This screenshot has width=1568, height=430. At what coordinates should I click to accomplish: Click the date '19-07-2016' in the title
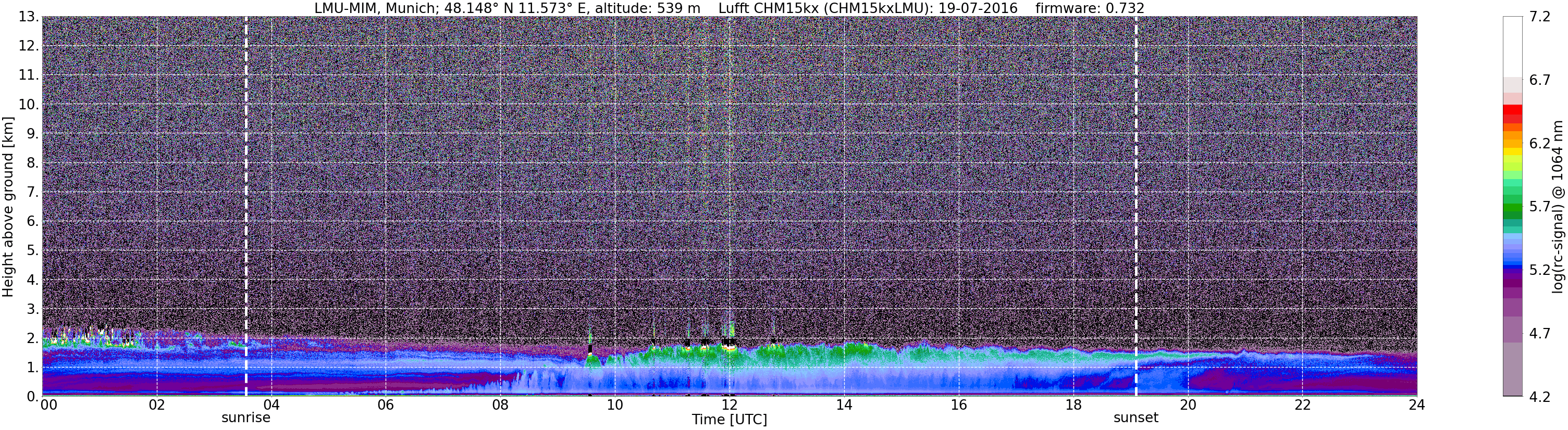(978, 8)
